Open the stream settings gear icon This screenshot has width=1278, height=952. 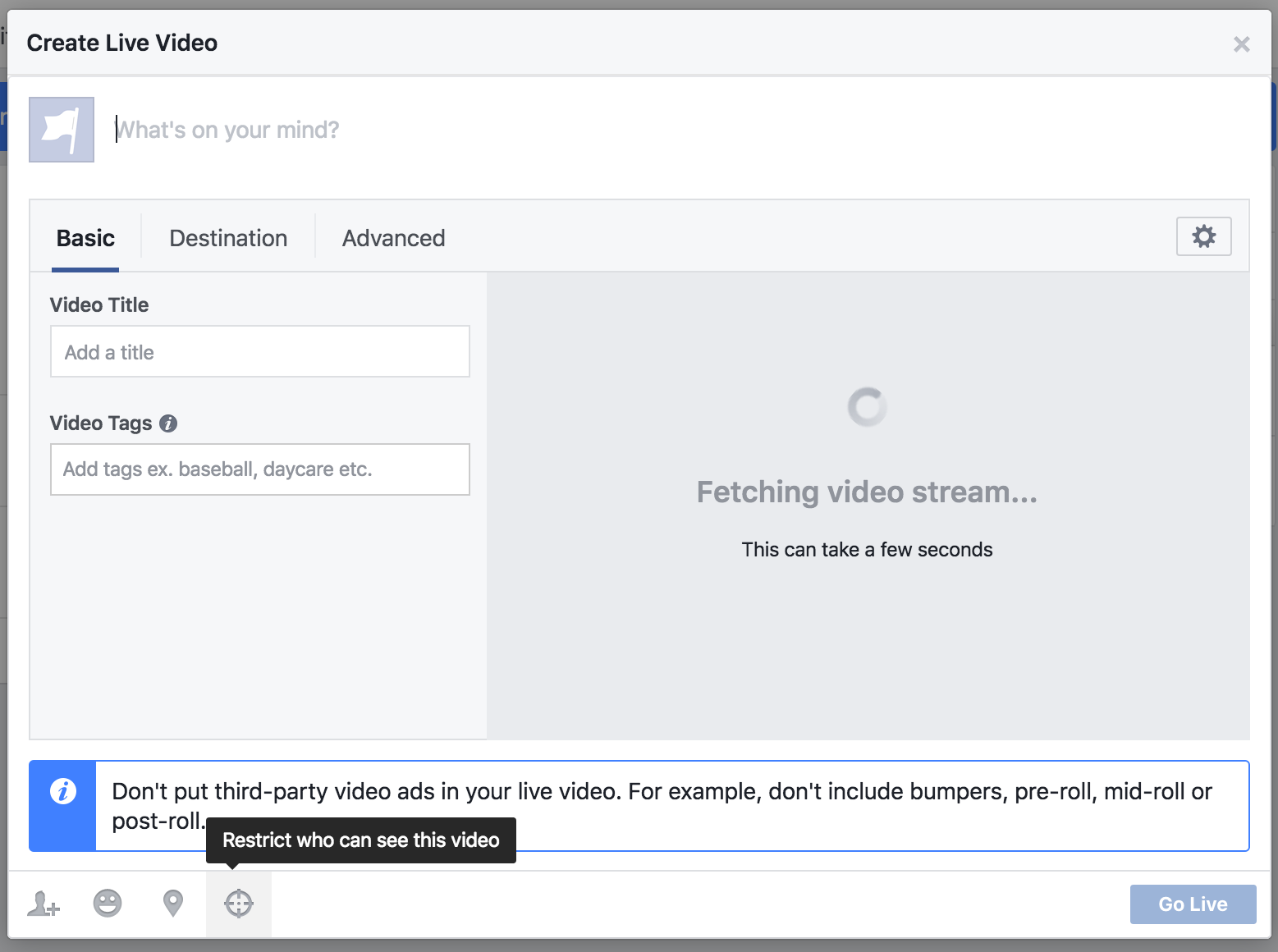coord(1203,236)
